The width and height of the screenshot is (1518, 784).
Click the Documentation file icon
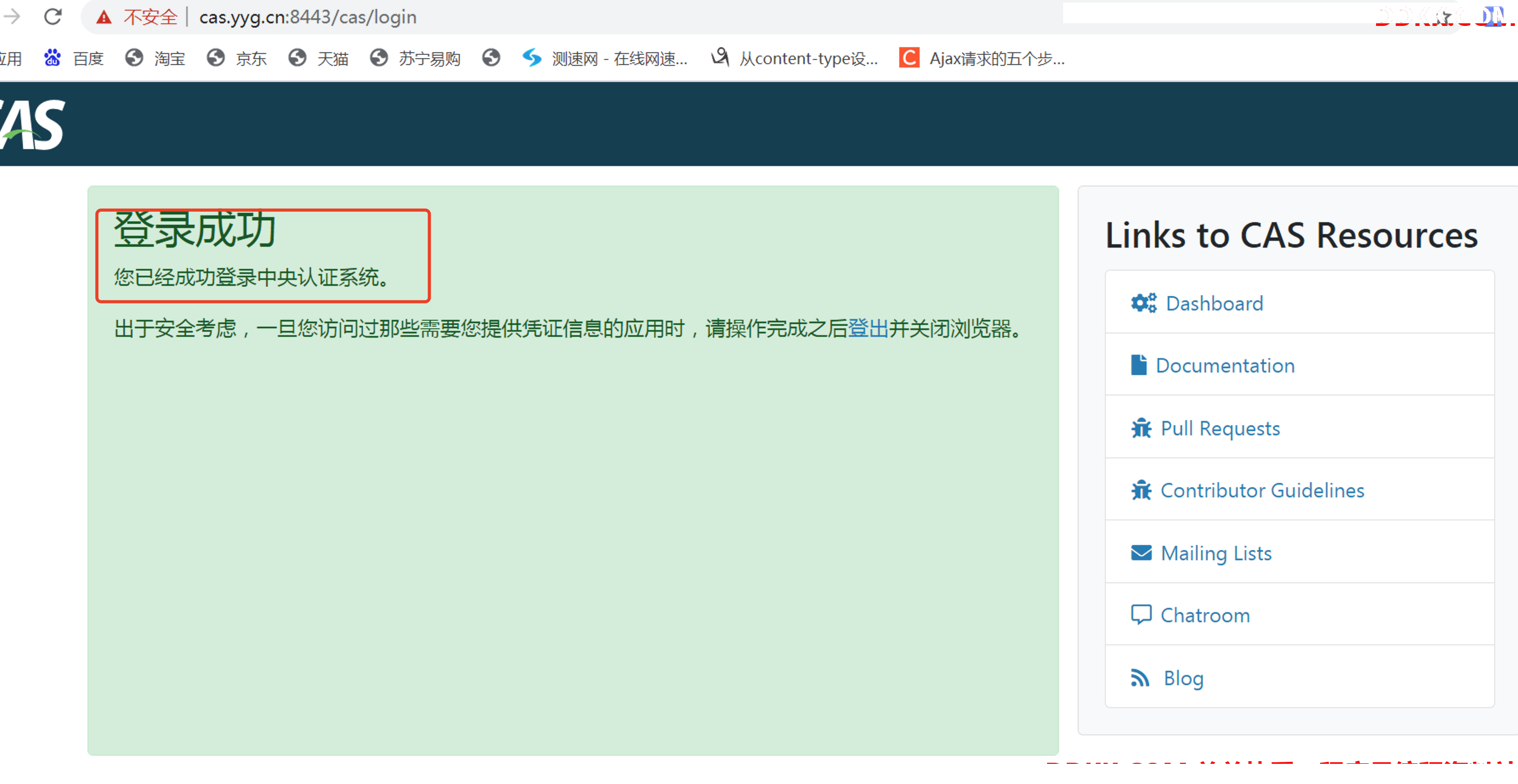(x=1139, y=365)
